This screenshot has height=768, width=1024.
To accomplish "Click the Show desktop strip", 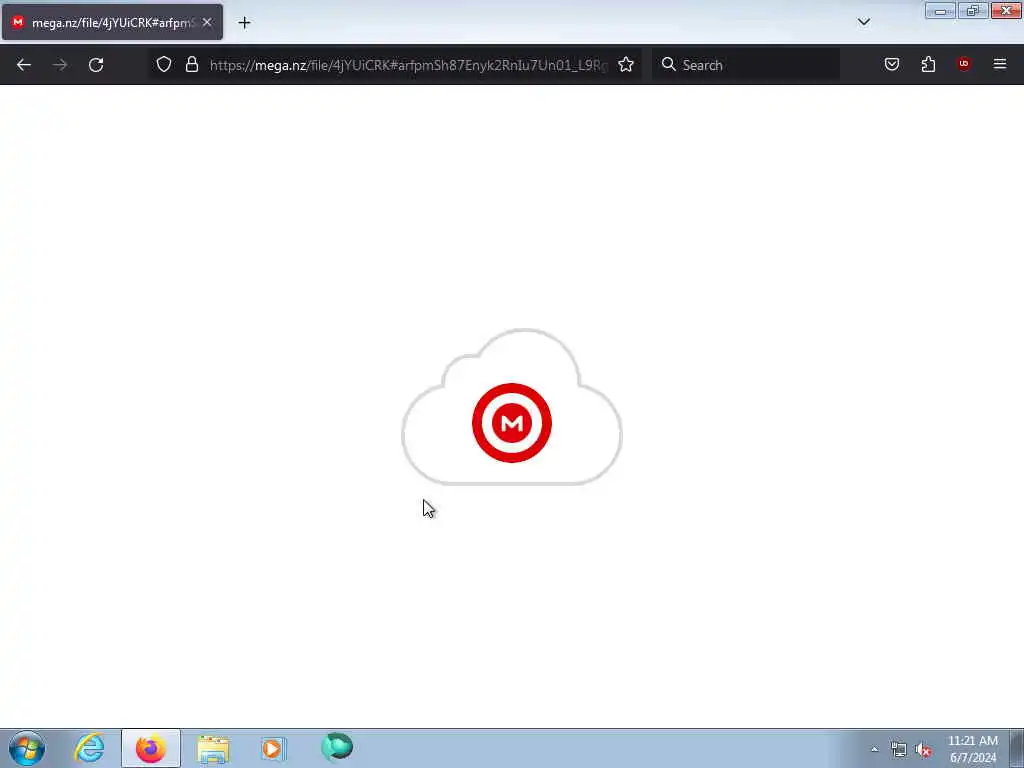I will point(1016,748).
